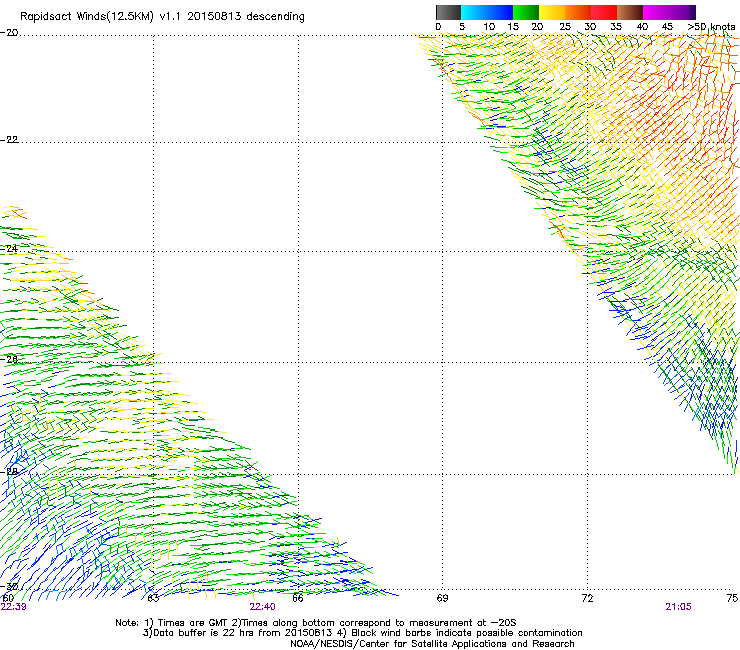Image resolution: width=740 pixels, height=650 pixels.
Task: Click the blue 10-15 knots color segment
Action: [500, 12]
